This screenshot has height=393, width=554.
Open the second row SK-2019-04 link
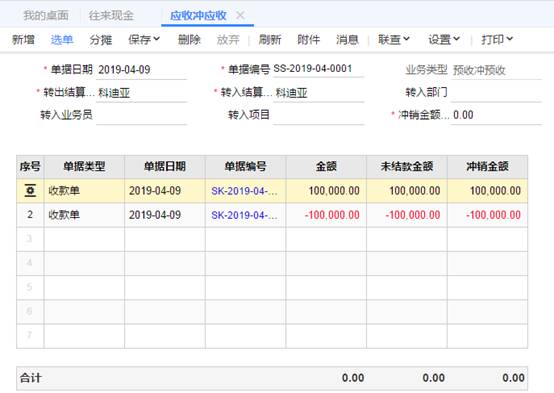(x=244, y=215)
